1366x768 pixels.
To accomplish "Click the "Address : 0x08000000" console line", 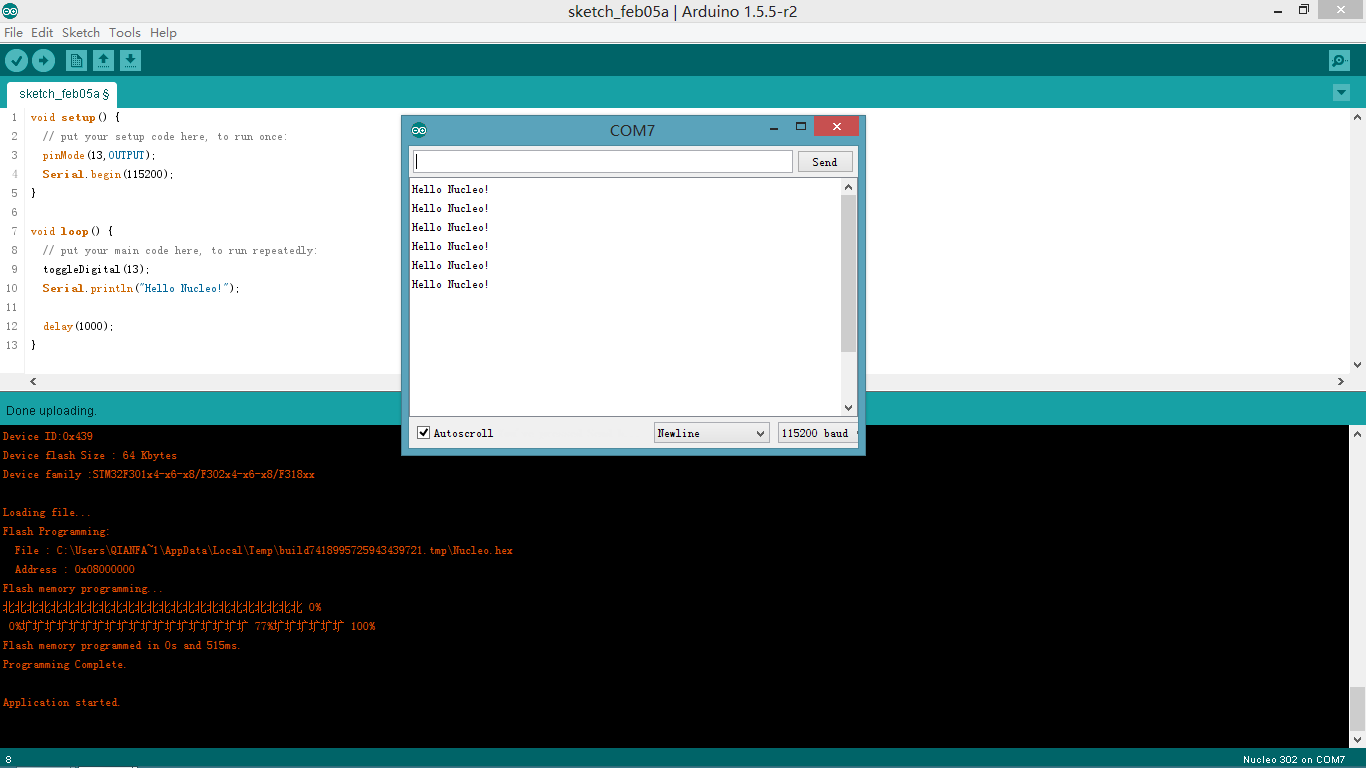I will click(74, 569).
